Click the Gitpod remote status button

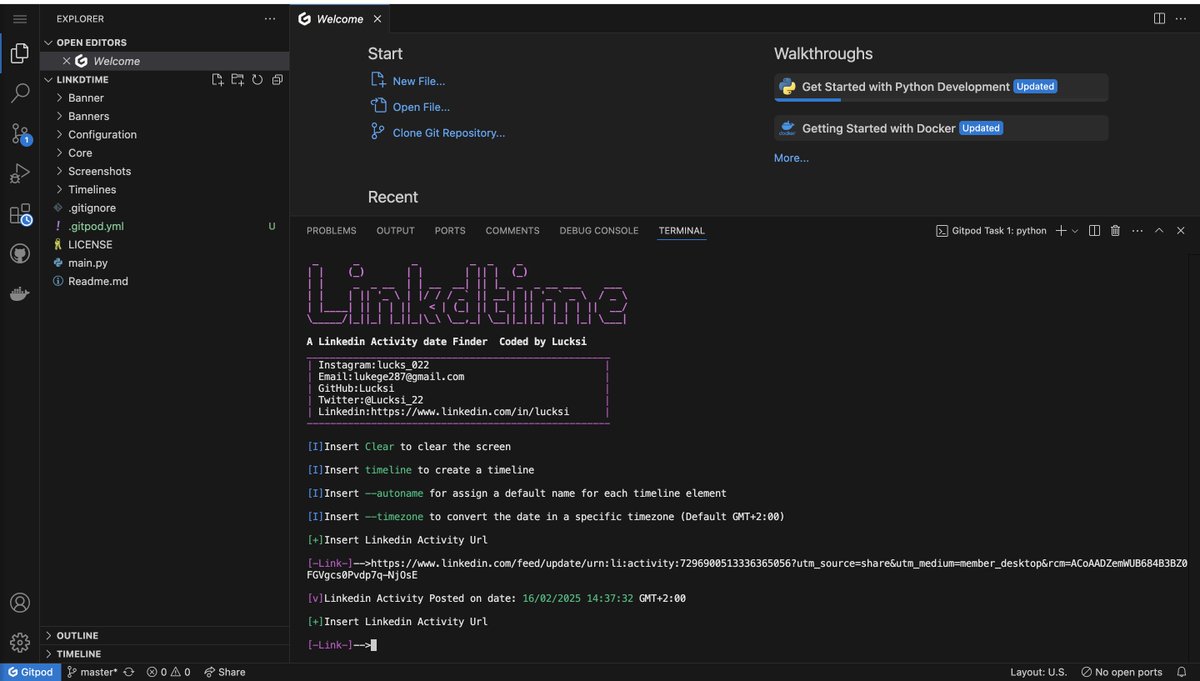pos(29,672)
